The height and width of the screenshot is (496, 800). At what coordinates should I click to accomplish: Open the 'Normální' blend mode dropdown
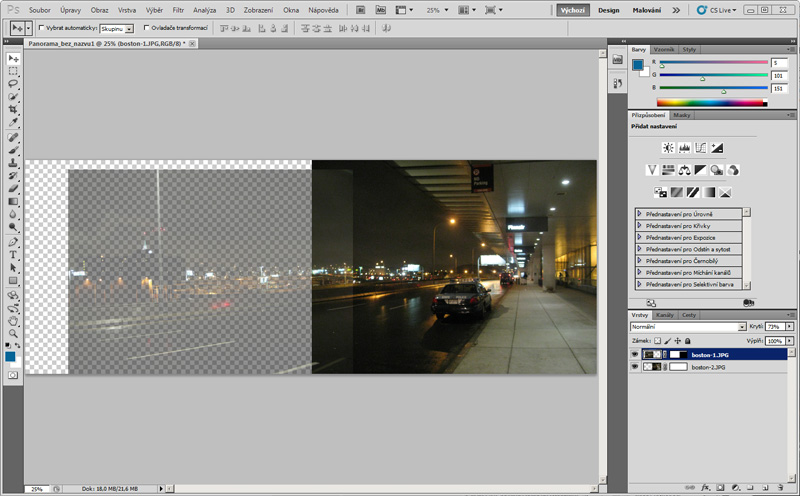coord(688,327)
